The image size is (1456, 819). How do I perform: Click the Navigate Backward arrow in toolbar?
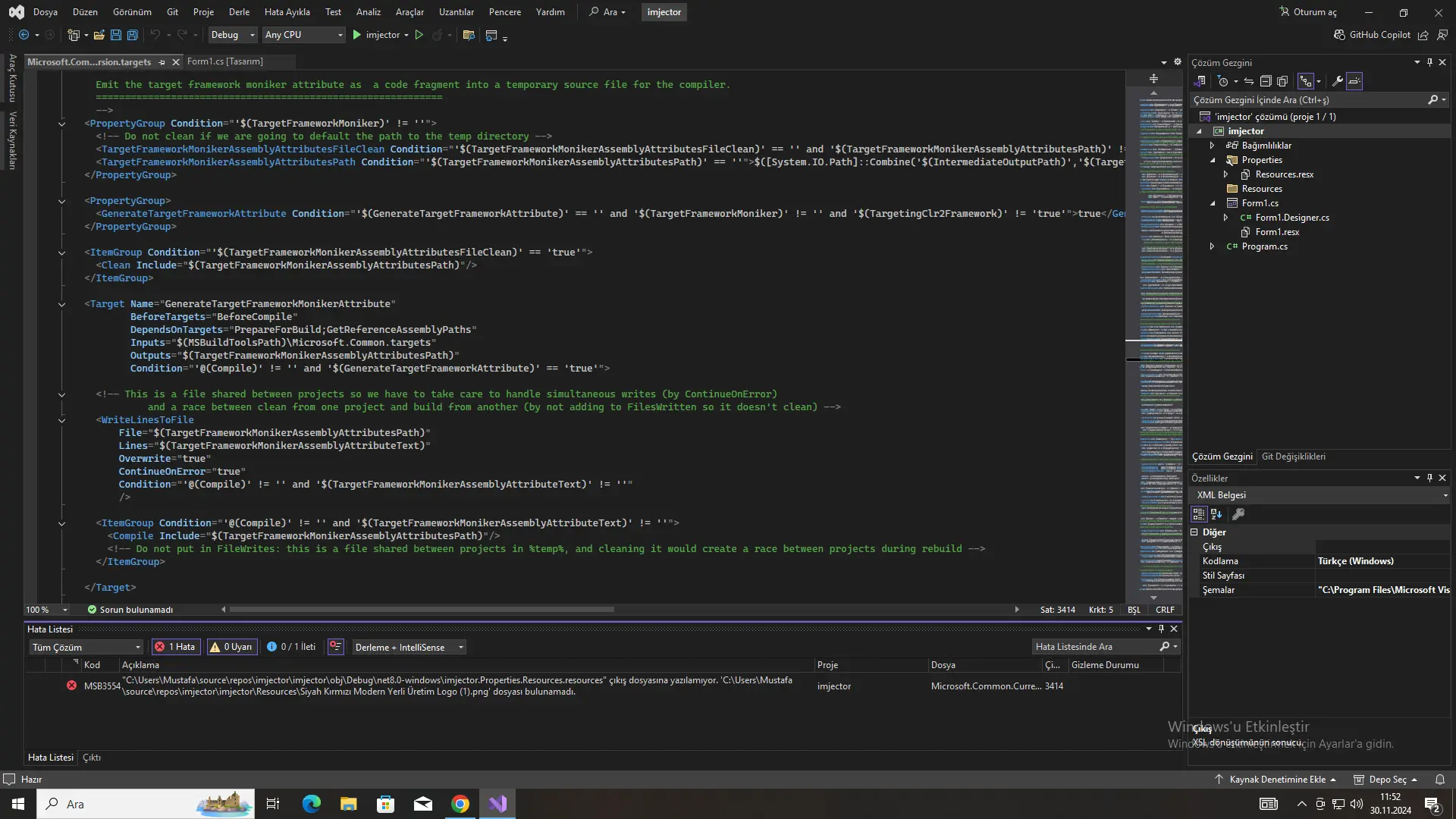(x=24, y=35)
